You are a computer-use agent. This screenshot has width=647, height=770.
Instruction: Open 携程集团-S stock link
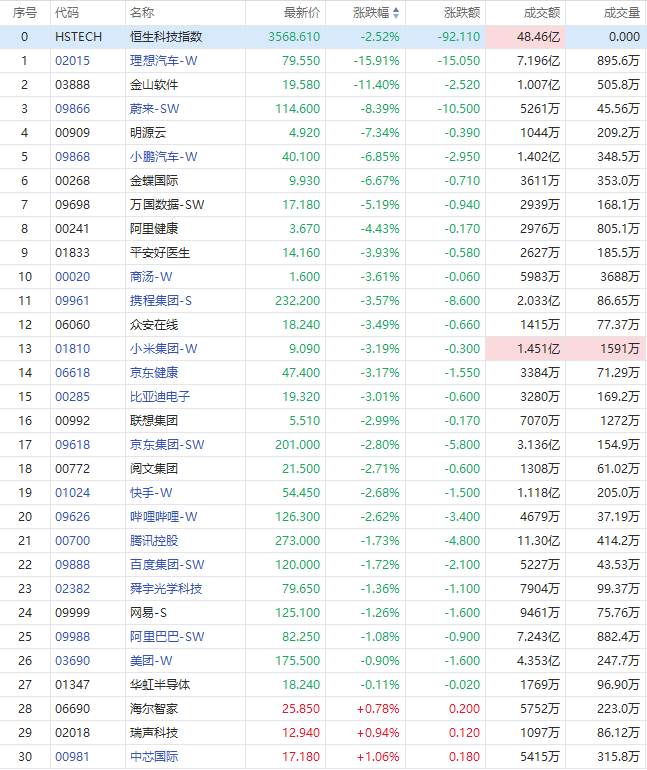pyautogui.click(x=161, y=301)
